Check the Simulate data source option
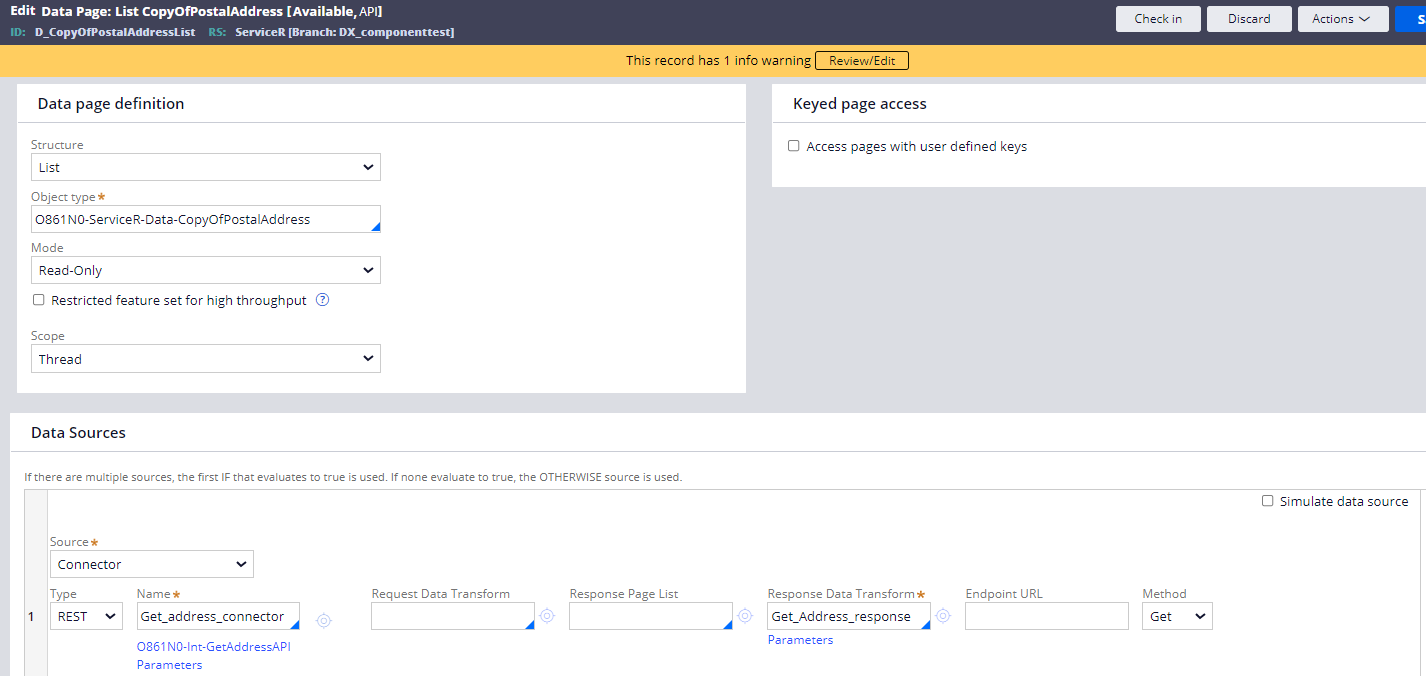 [x=1267, y=500]
